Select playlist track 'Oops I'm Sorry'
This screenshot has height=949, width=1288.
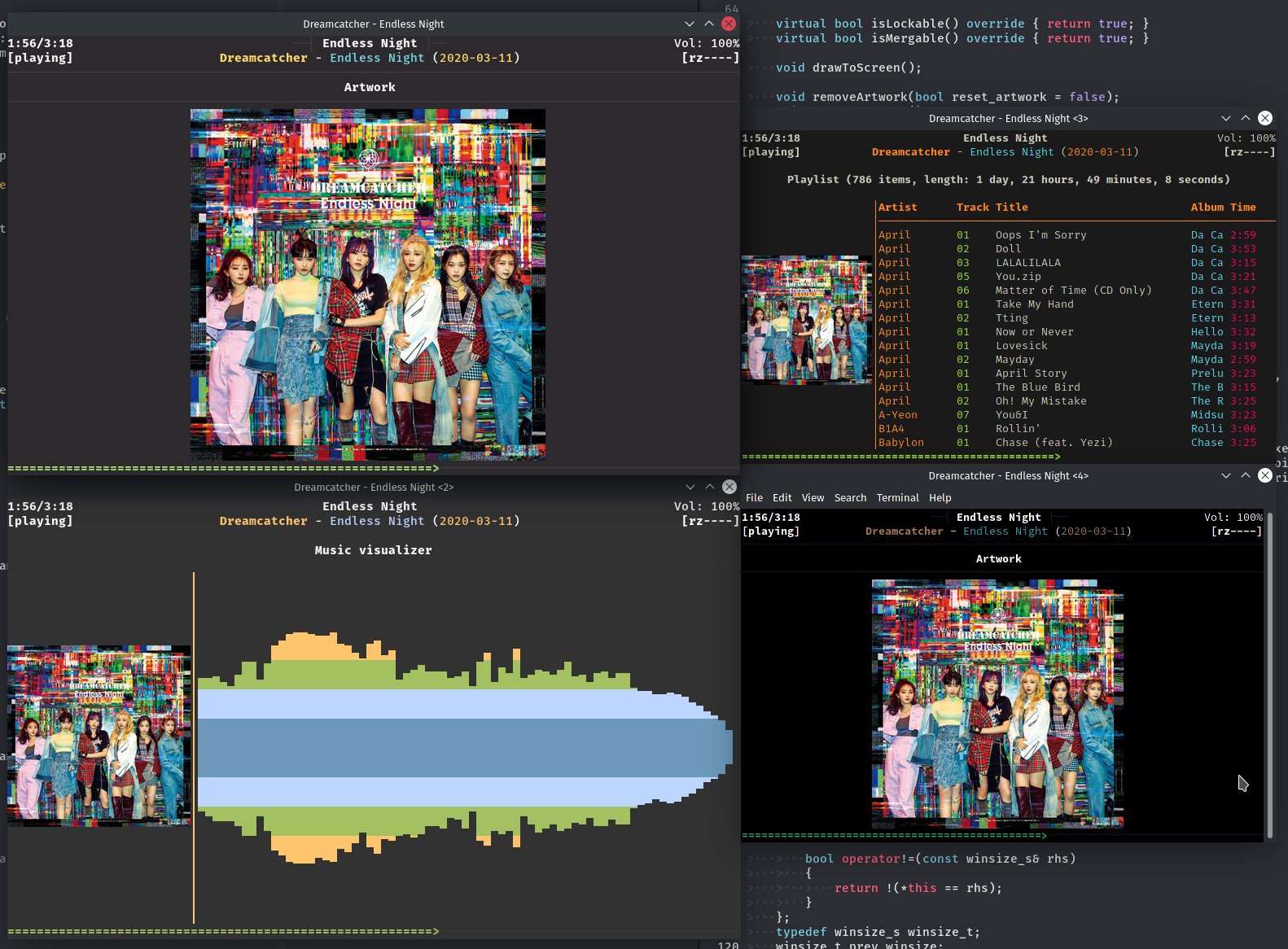pos(1067,235)
